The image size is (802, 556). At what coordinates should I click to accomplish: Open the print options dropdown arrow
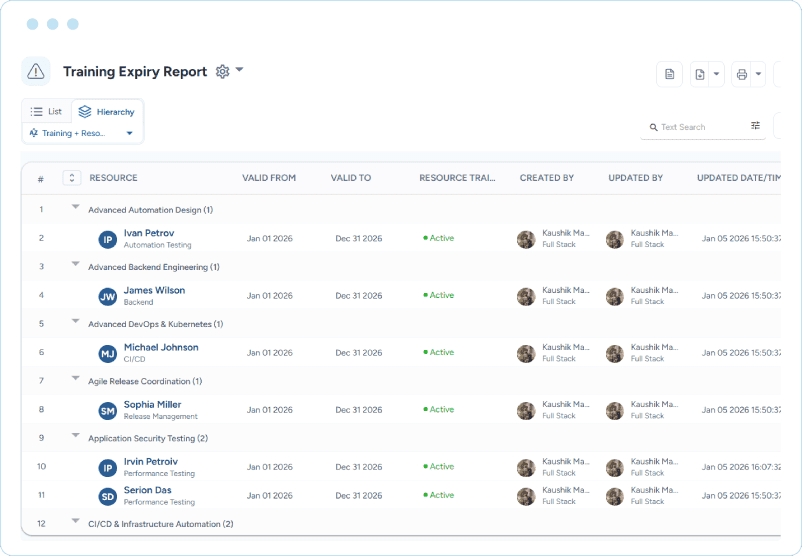[759, 74]
